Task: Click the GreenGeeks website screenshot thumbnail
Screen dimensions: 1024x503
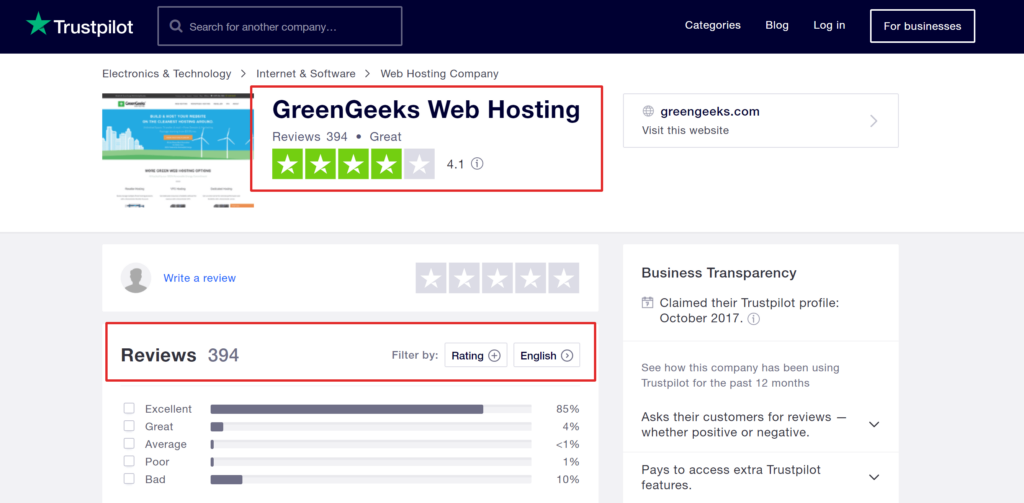Action: coord(178,150)
